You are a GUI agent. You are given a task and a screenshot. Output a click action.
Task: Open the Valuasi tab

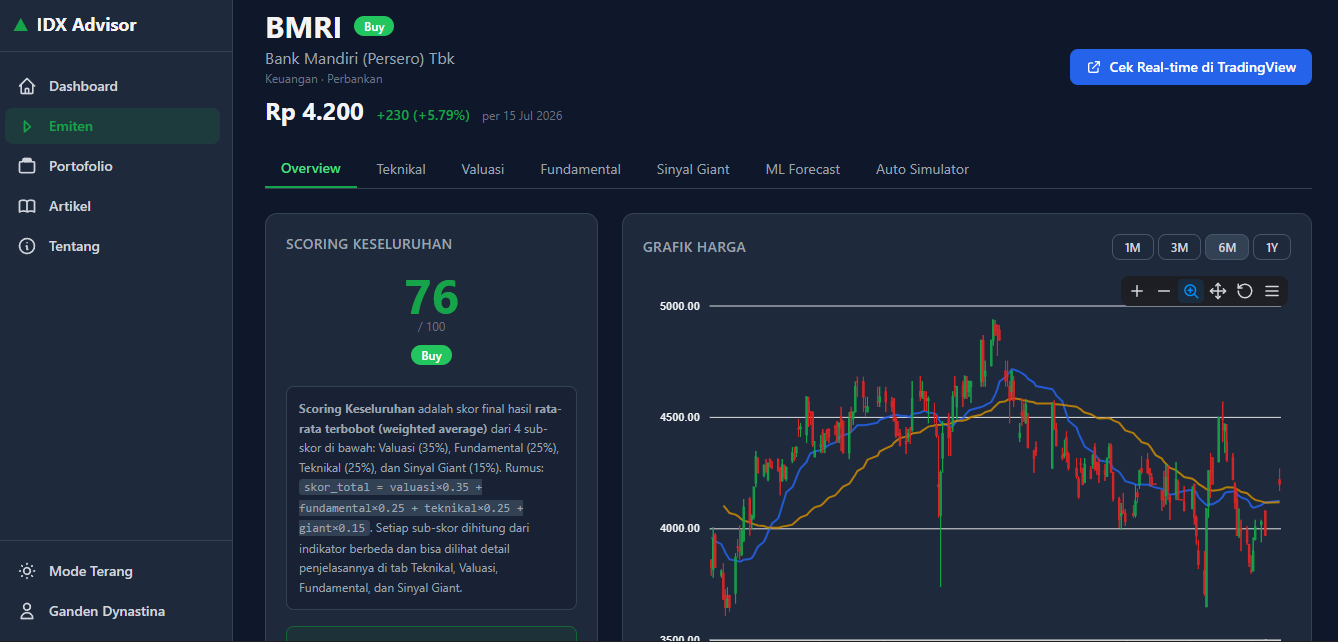[483, 169]
